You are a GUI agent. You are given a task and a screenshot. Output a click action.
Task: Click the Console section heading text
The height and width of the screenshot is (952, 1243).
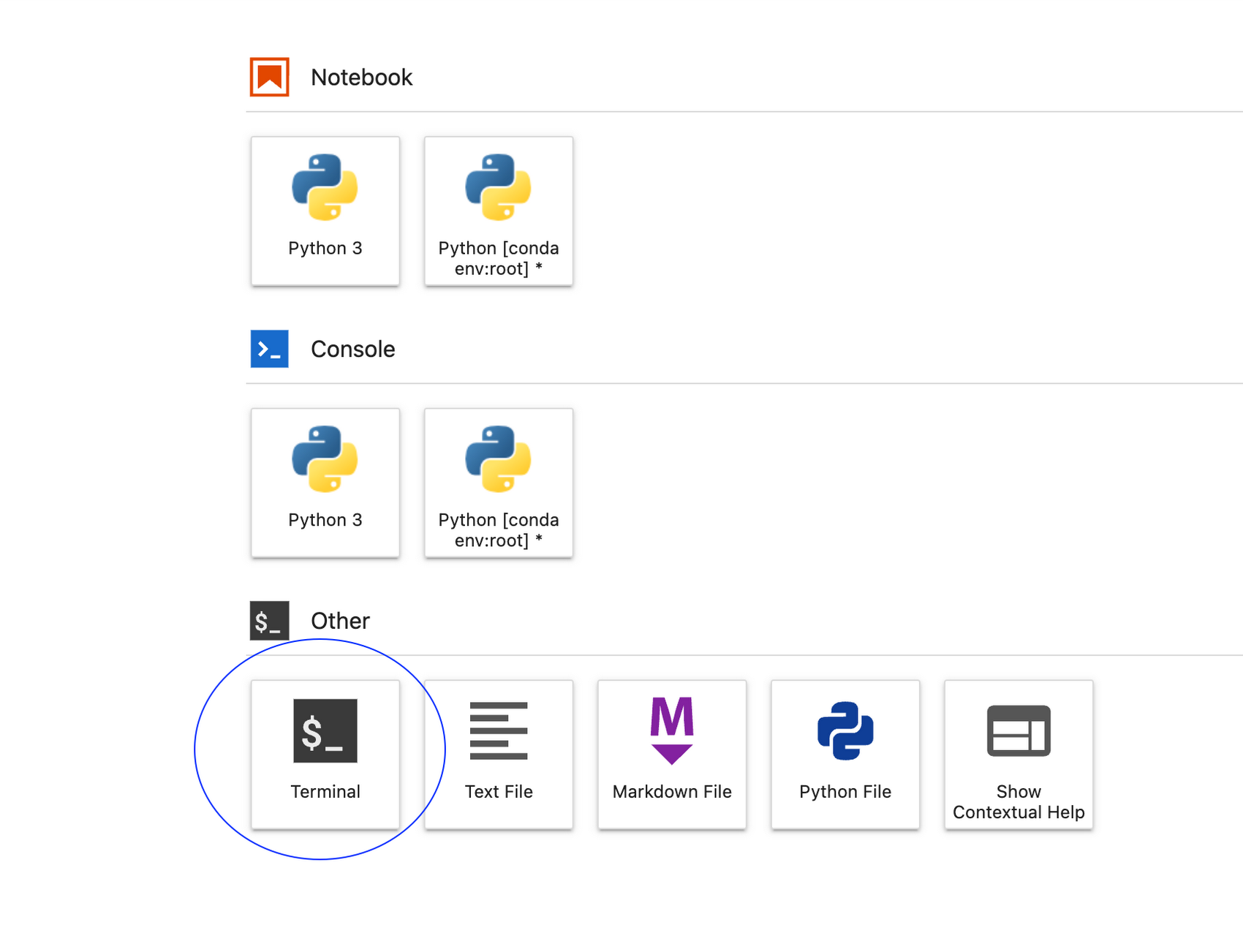coord(353,350)
